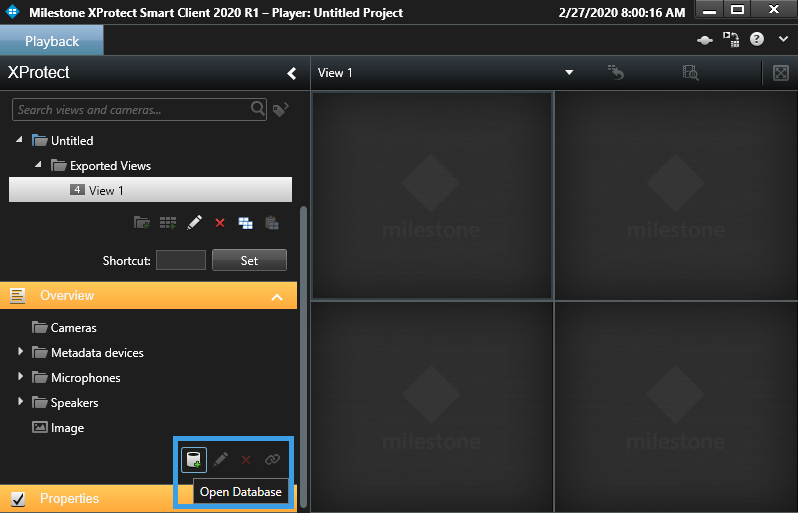Image resolution: width=798 pixels, height=513 pixels.
Task: Click the round status icon left of setup icon
Action: (705, 40)
